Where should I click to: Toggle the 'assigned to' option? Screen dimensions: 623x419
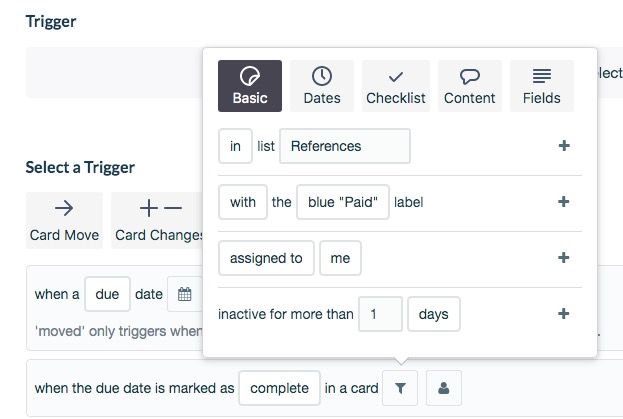[x=266, y=258]
